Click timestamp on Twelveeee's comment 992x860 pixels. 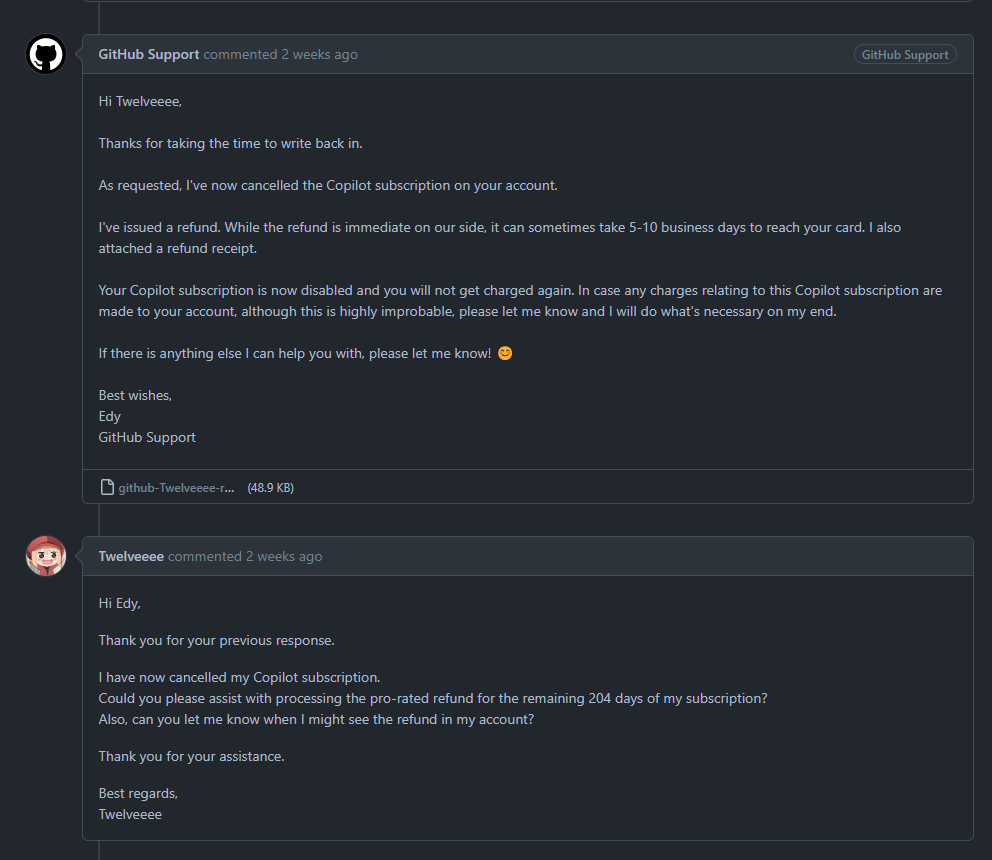point(284,556)
